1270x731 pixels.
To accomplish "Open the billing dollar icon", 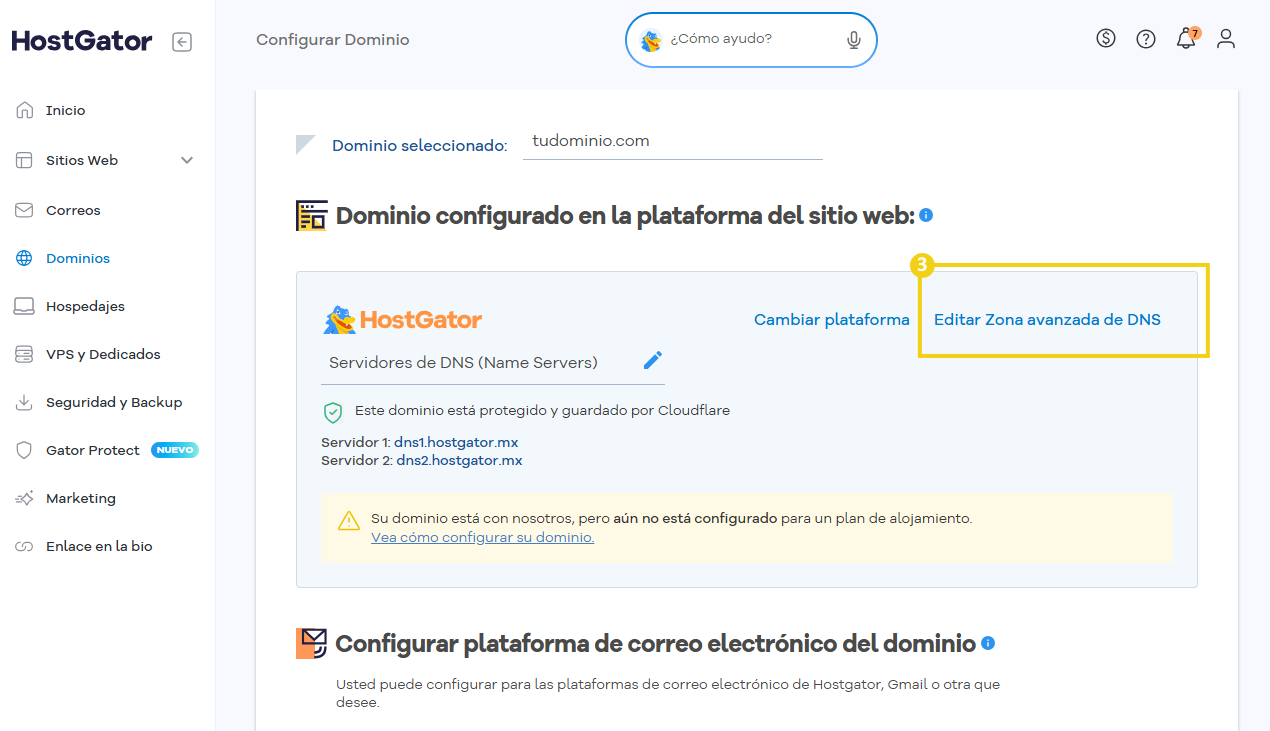I will point(1105,39).
